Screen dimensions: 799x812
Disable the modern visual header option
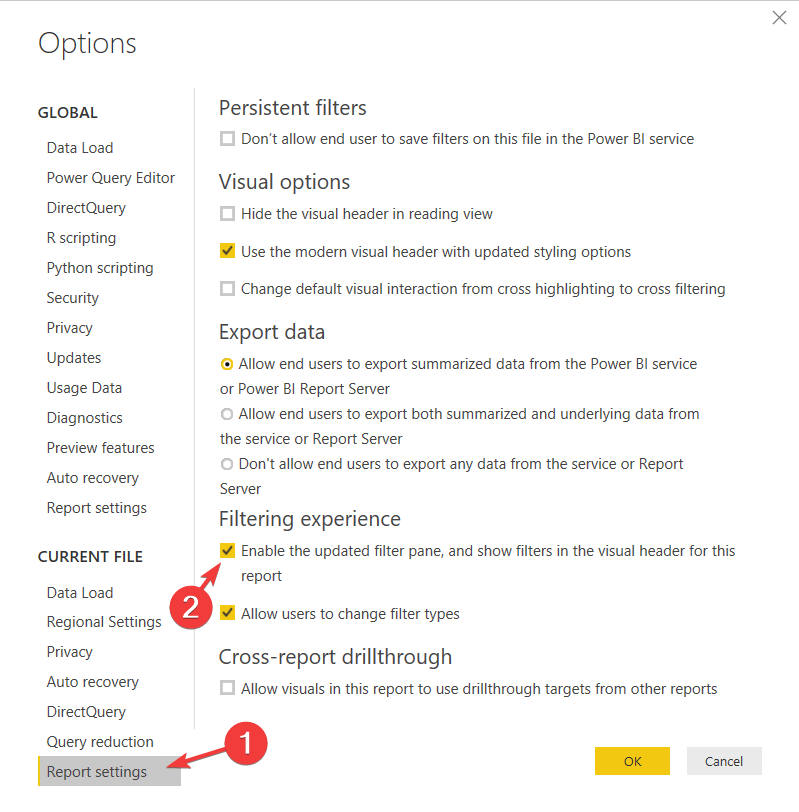(x=227, y=251)
